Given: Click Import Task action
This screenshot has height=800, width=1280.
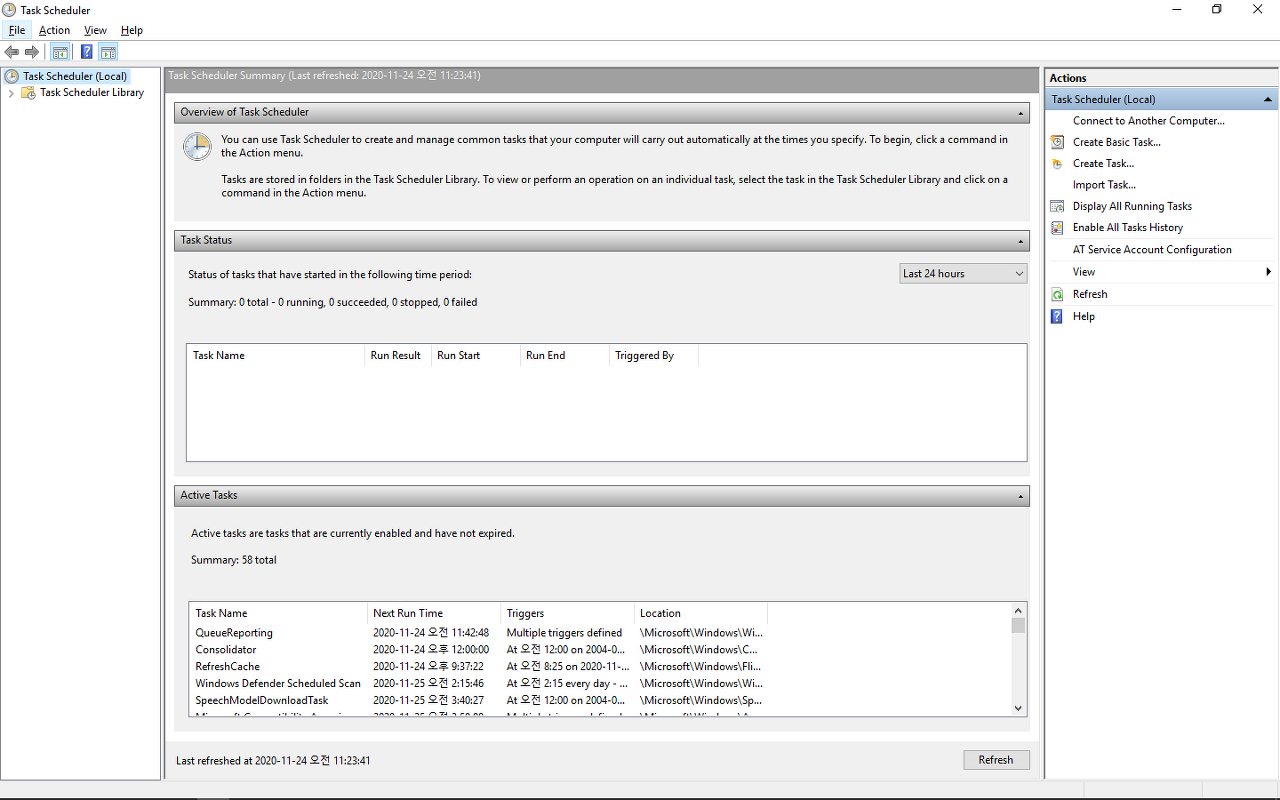Looking at the screenshot, I should (x=1104, y=185).
